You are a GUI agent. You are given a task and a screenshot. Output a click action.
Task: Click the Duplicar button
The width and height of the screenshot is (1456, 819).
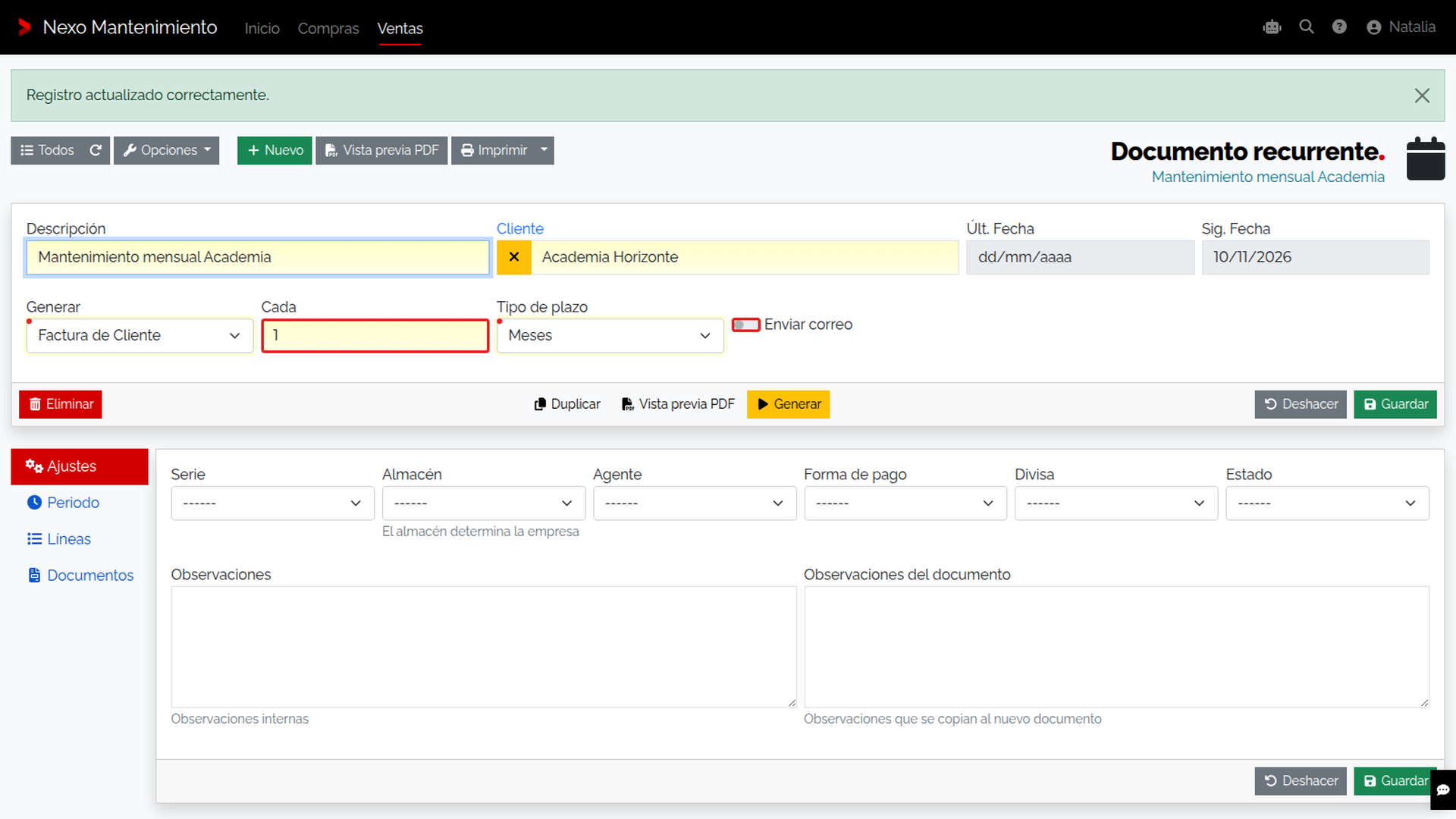point(567,404)
